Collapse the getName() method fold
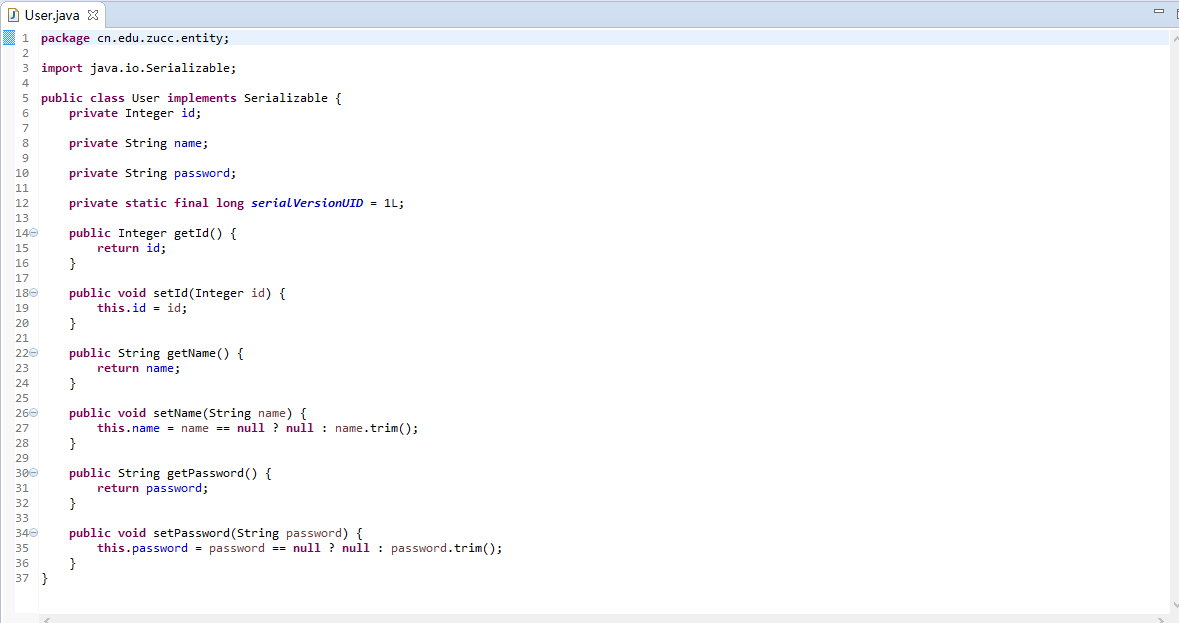 click(x=34, y=353)
